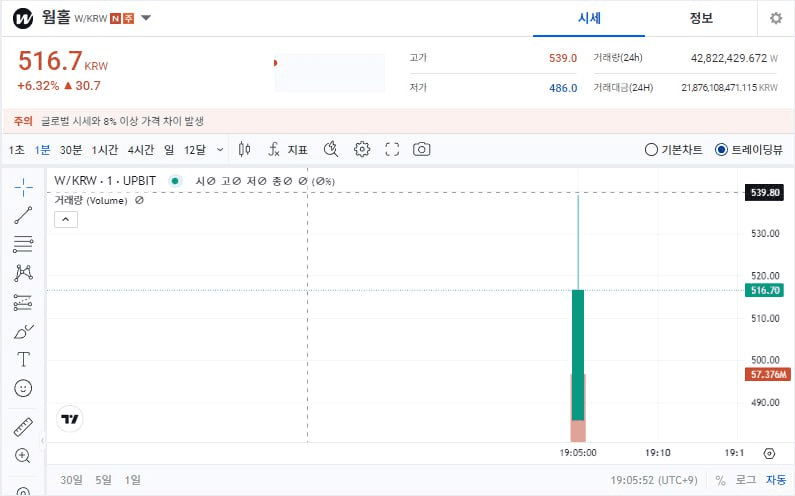Select the 30분 timeframe
The height and width of the screenshot is (496, 795).
(x=70, y=150)
